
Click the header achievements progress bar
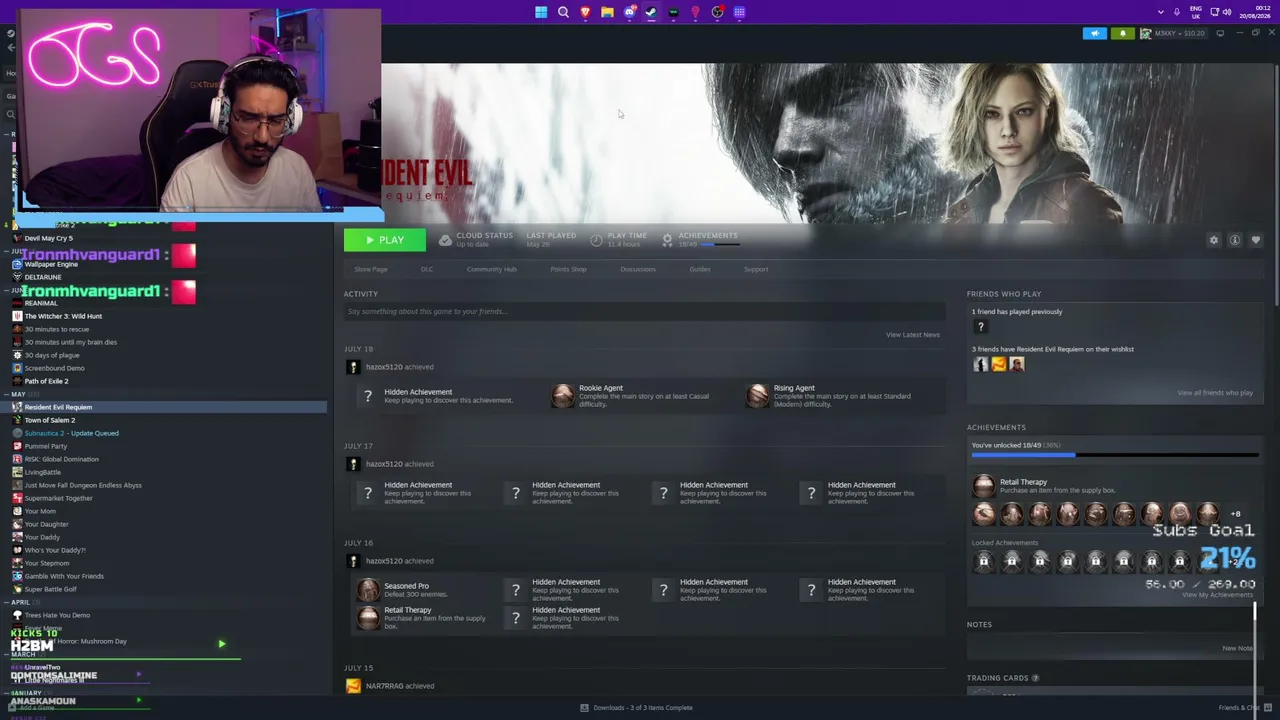(x=720, y=245)
